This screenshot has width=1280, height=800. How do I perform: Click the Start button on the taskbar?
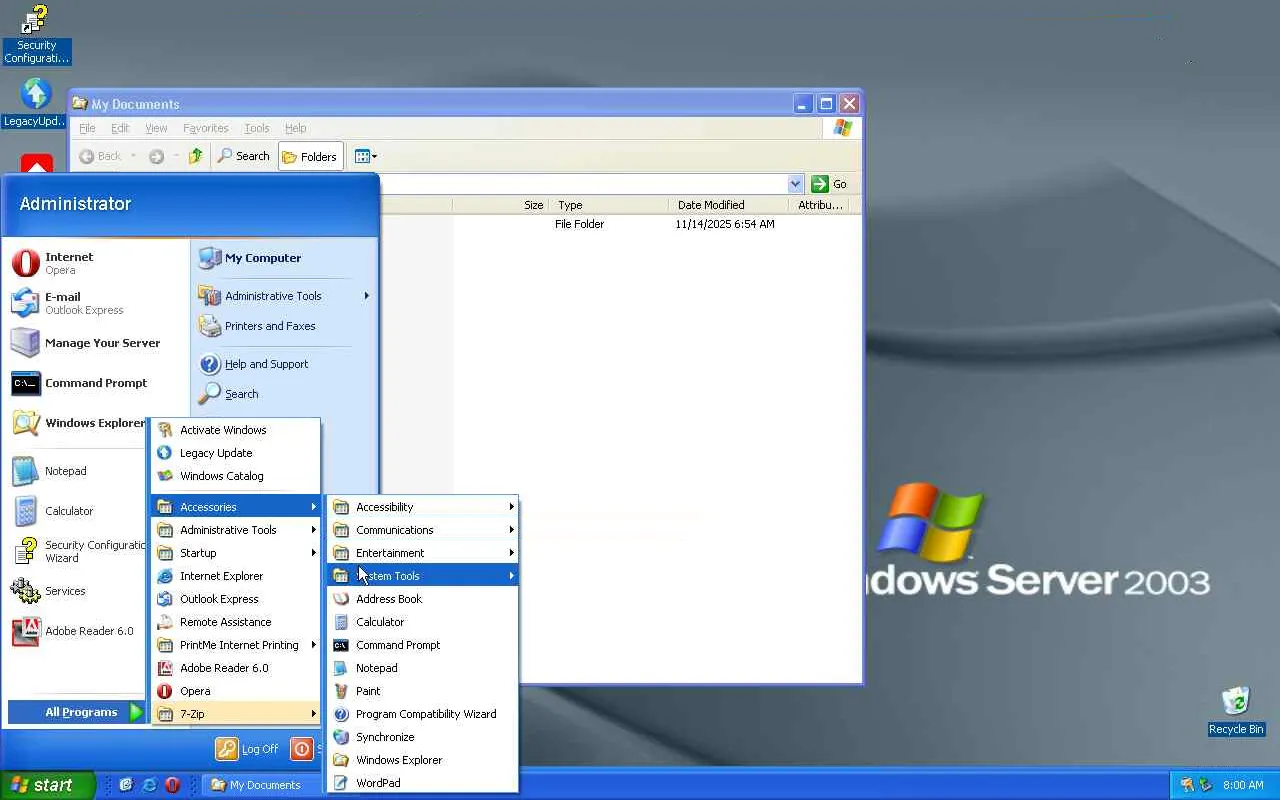(47, 785)
